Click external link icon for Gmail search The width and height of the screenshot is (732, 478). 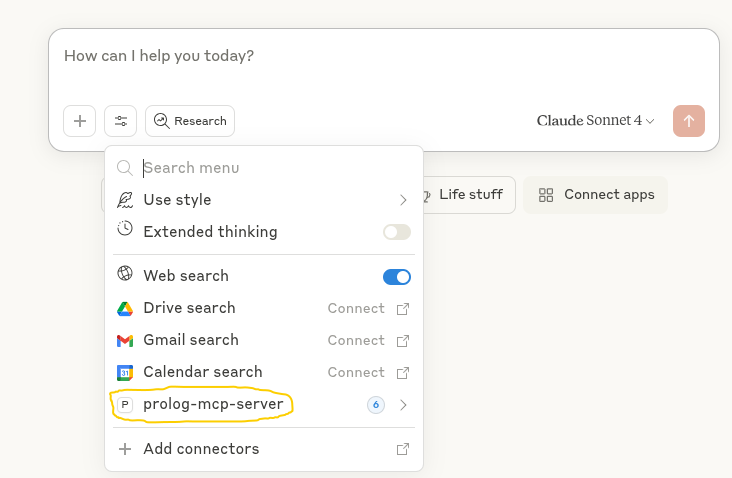(403, 341)
